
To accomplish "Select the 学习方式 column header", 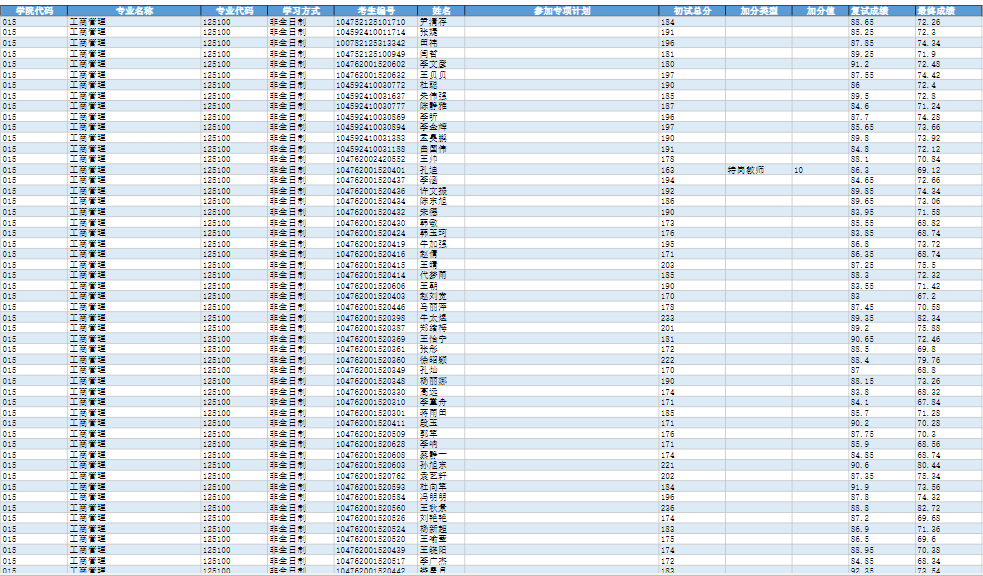I will click(x=300, y=9).
